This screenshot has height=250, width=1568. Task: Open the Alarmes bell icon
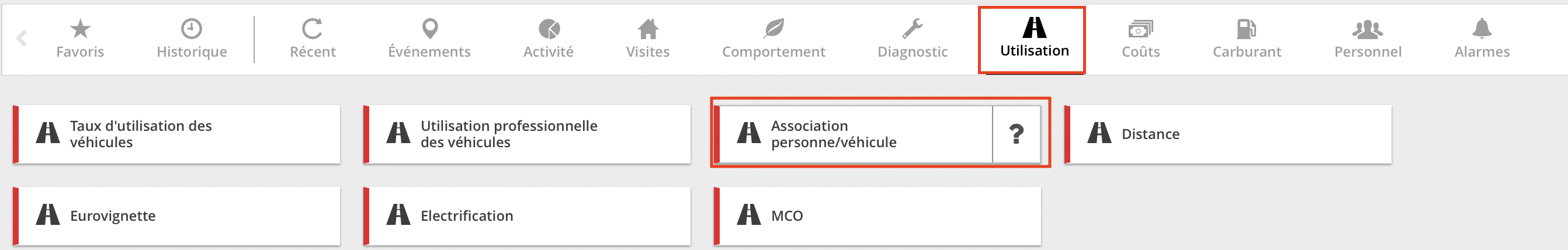[x=1482, y=28]
